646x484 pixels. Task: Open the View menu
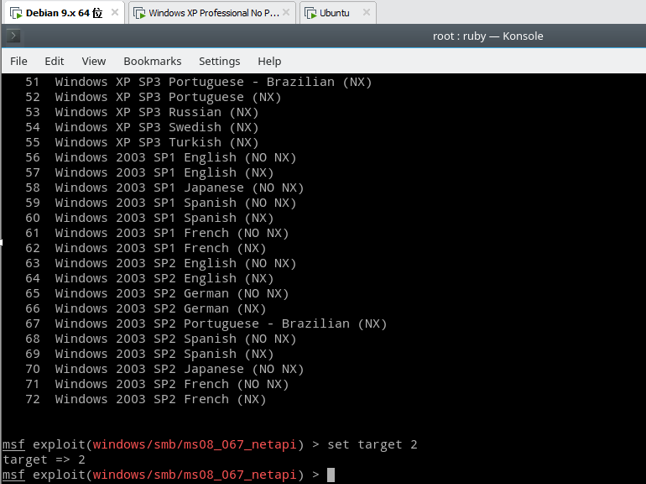pyautogui.click(x=94, y=61)
